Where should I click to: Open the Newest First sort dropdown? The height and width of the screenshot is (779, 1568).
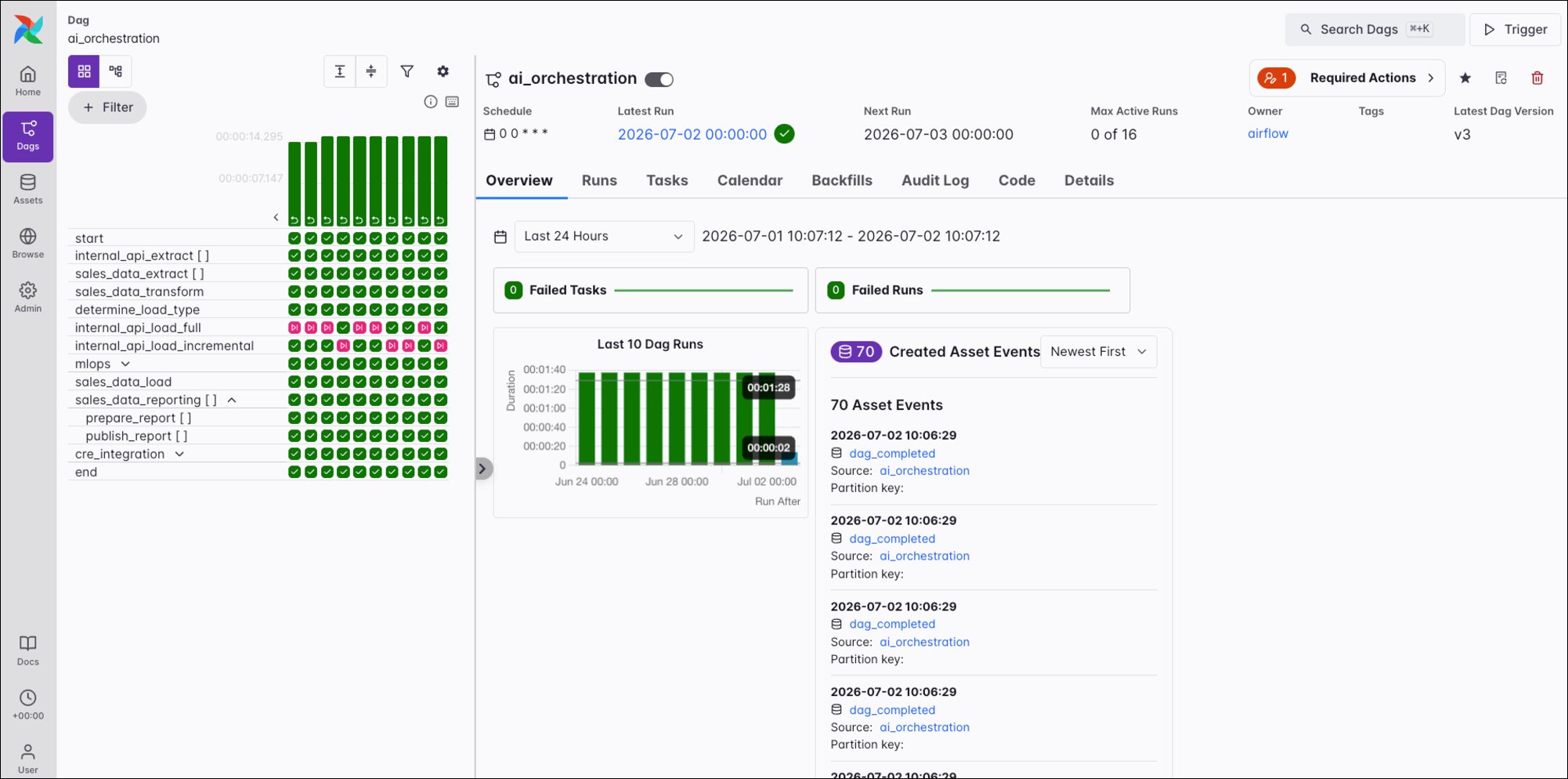point(1098,352)
